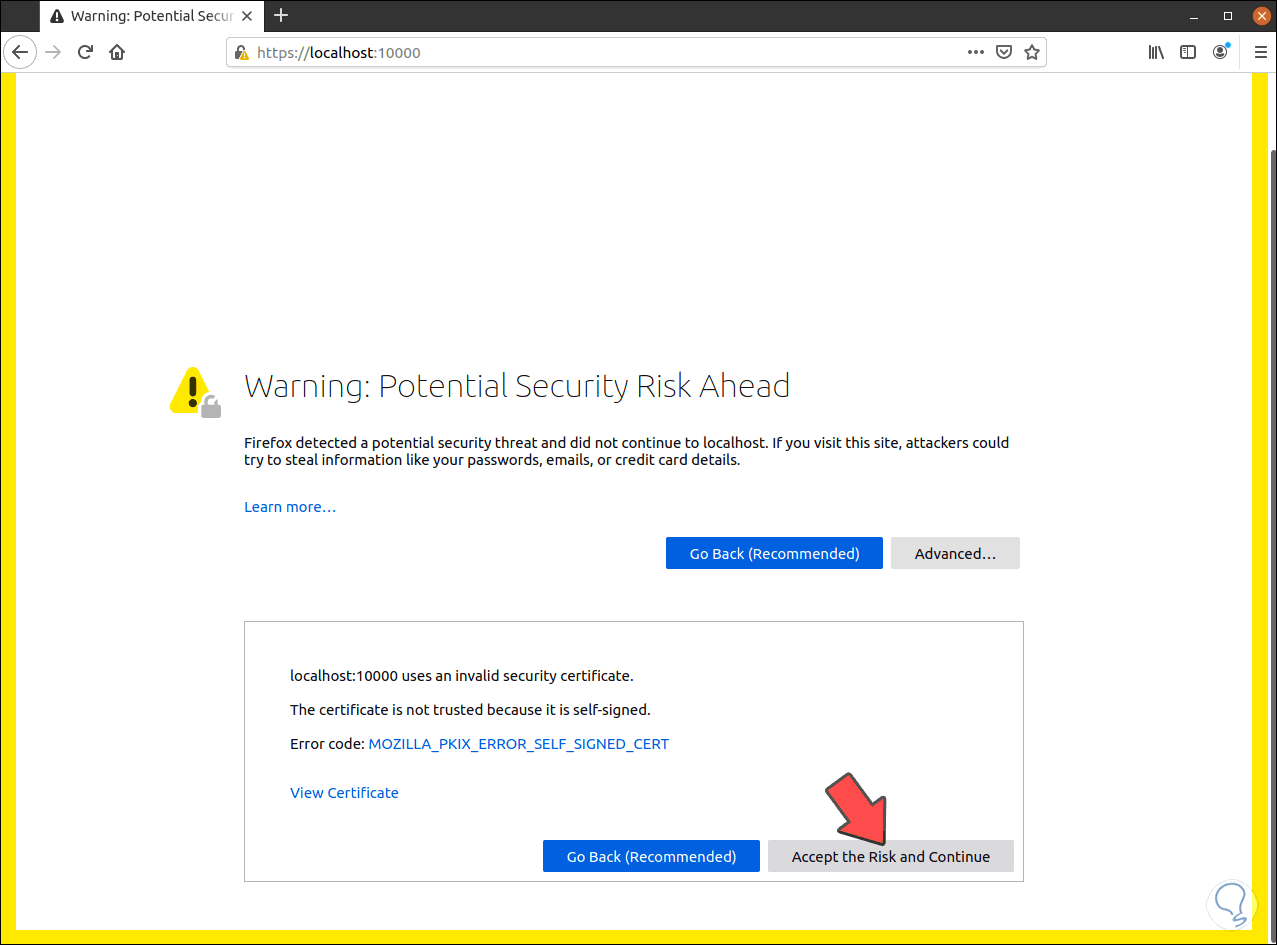This screenshot has height=945, width=1277.
Task: Click the localhost:10000 address bar field
Action: click(600, 52)
